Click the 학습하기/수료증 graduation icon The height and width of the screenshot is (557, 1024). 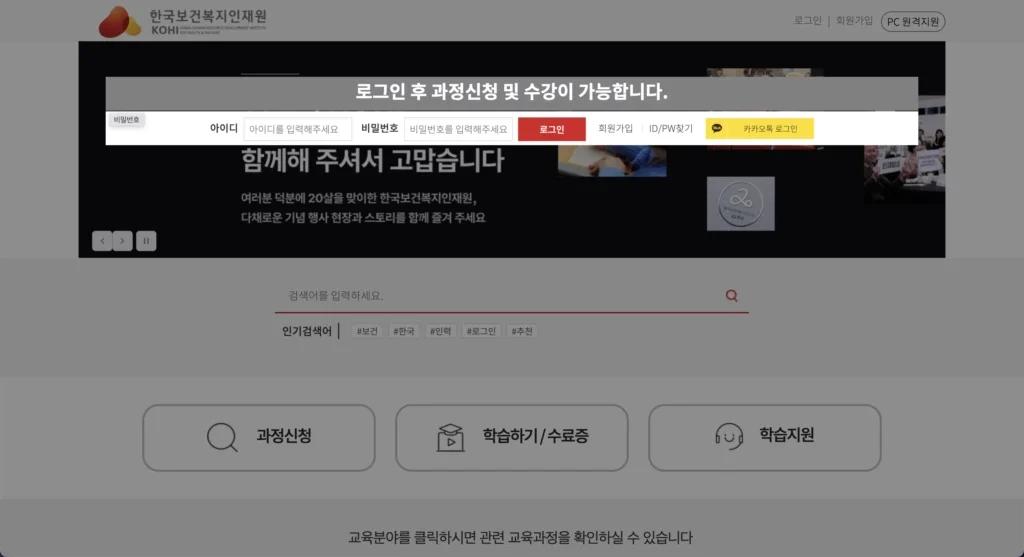[450, 437]
